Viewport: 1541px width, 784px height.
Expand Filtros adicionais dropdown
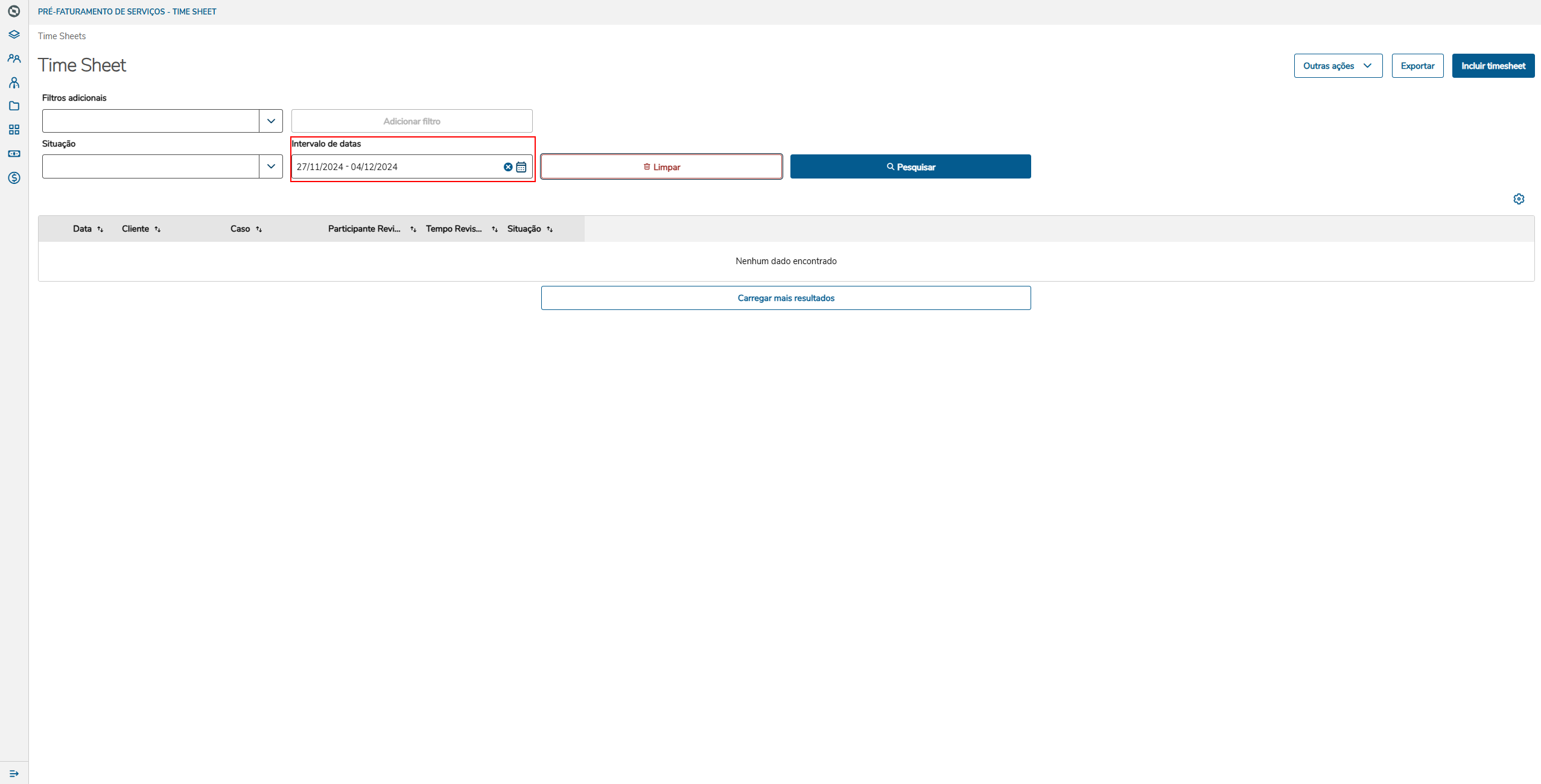pos(271,121)
